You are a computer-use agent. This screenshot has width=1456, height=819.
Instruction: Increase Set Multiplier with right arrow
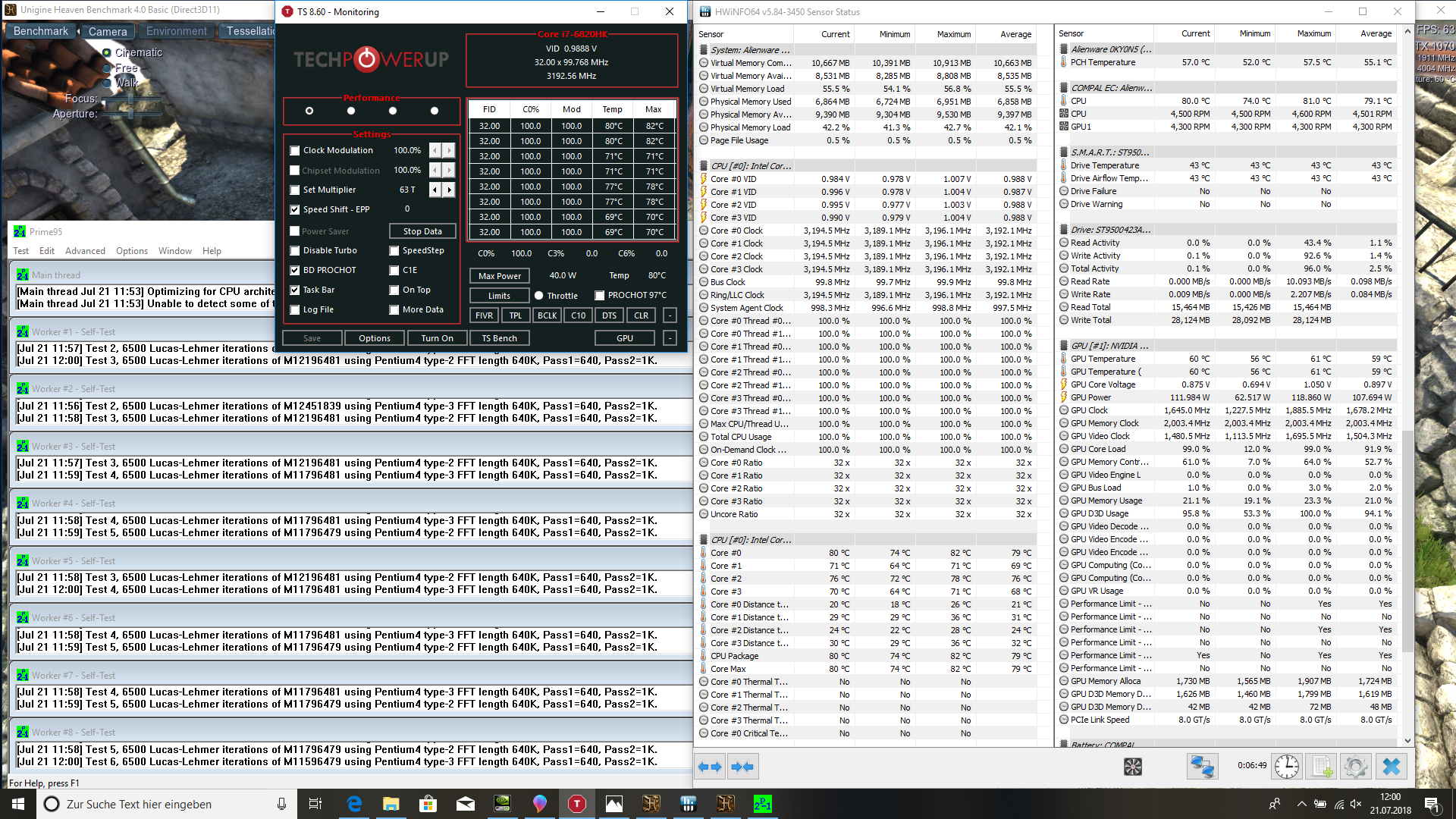click(x=450, y=190)
